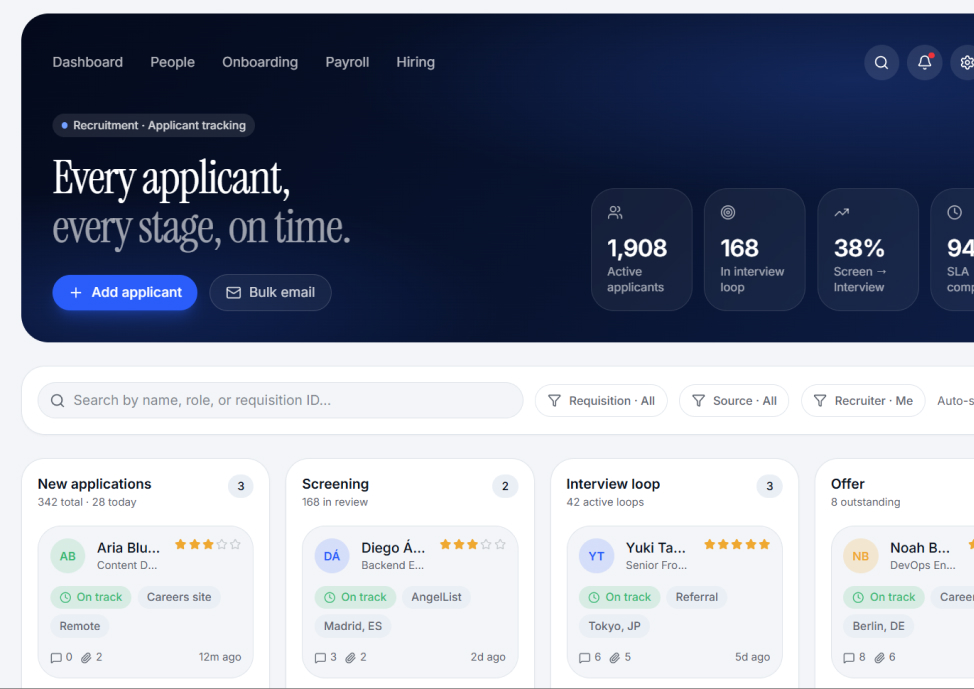The image size is (974, 689).
Task: Click Yuki's five-star rating
Action: coord(737,545)
